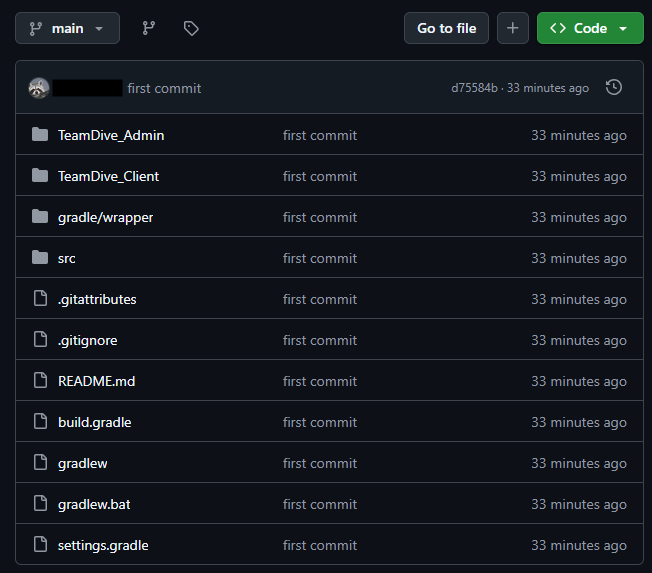Open the gradlew.bat file
Viewport: 652px width, 573px height.
click(94, 504)
